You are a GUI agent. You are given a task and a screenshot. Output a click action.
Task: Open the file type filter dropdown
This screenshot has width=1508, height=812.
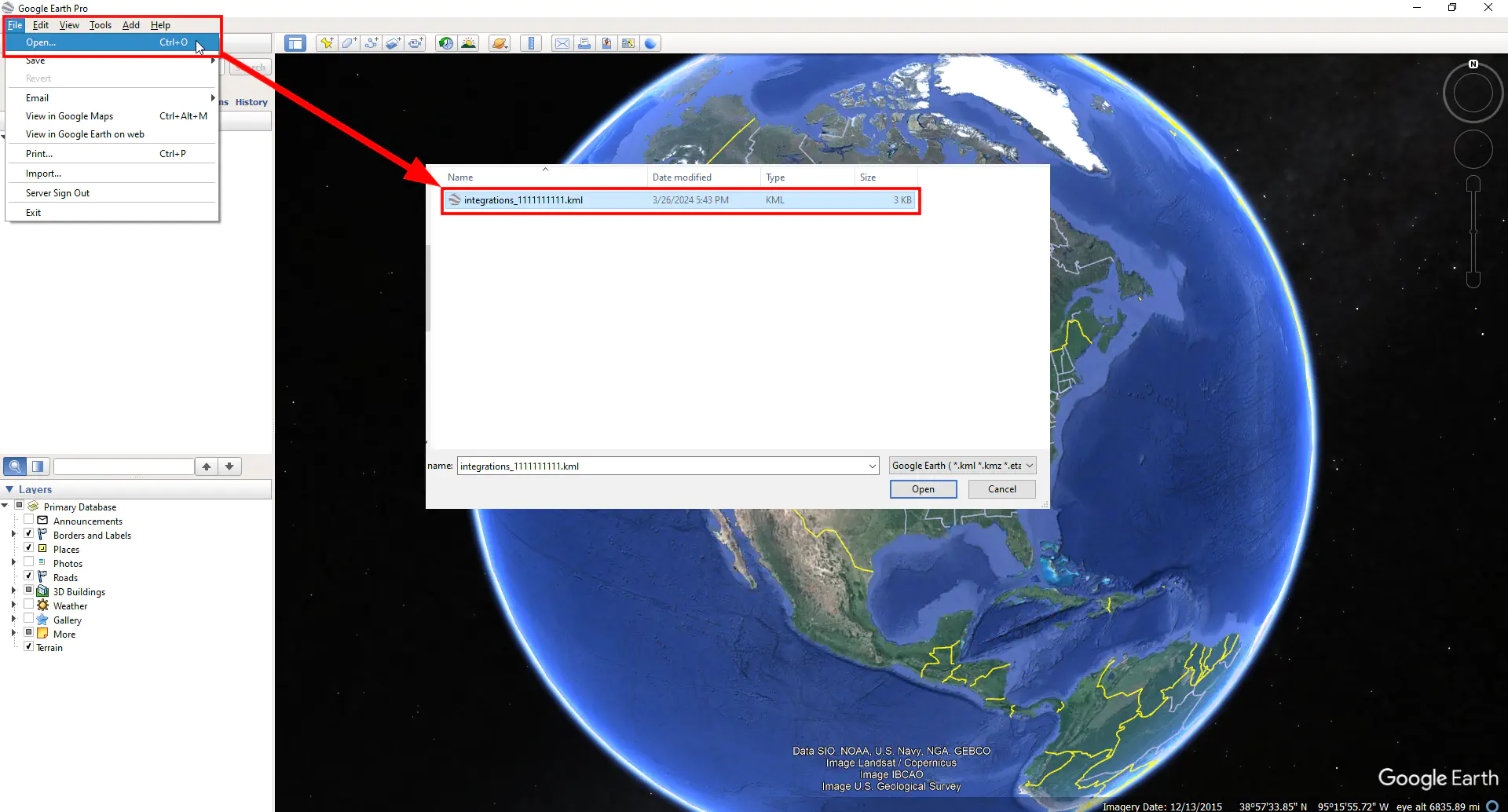963,466
